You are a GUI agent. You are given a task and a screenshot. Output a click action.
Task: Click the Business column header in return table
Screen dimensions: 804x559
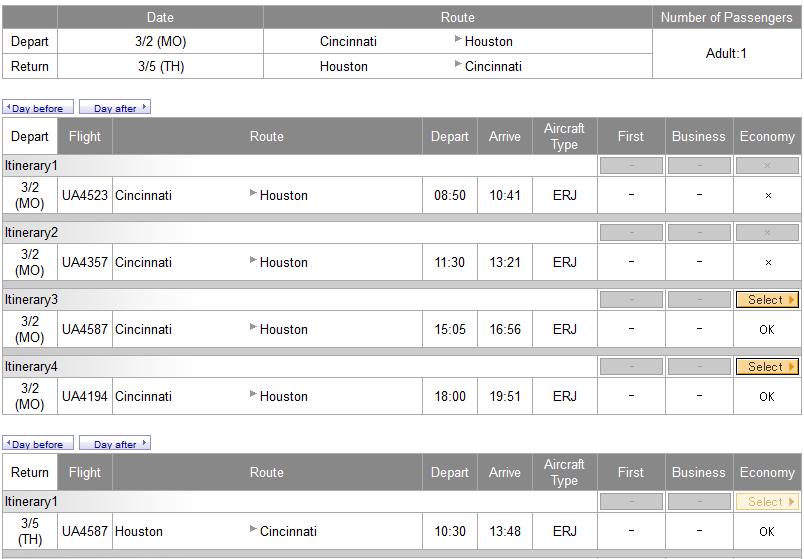699,472
